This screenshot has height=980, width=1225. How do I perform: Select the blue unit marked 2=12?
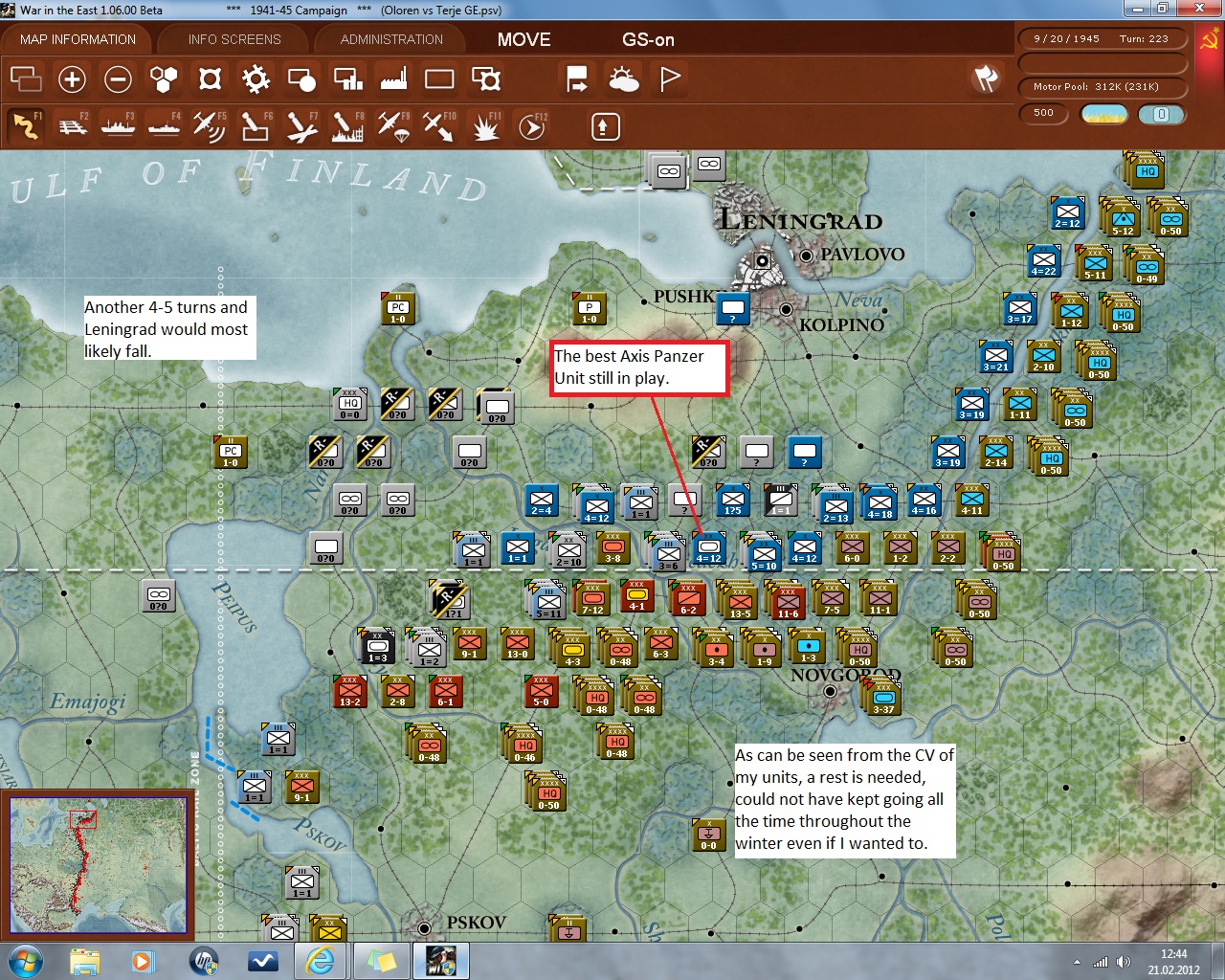coord(1067,212)
